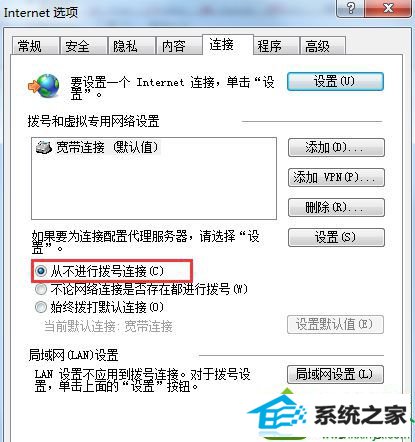Open 局域网设置(L) button
This screenshot has height=442, width=415.
tap(335, 374)
